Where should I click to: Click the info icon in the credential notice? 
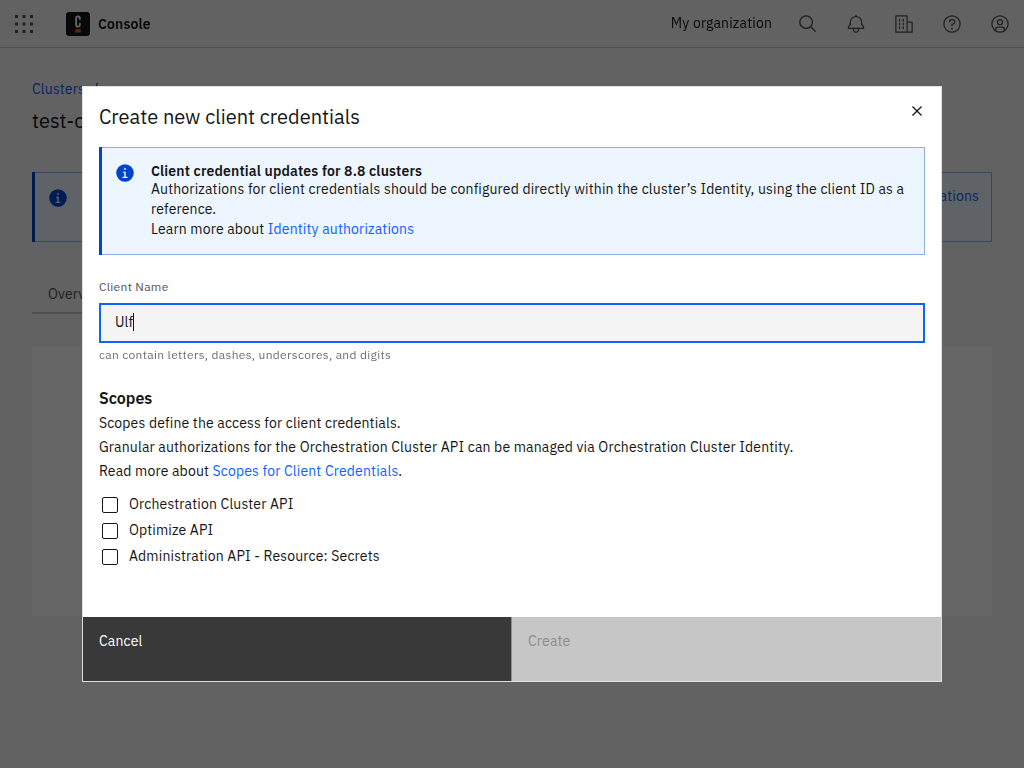pyautogui.click(x=125, y=173)
